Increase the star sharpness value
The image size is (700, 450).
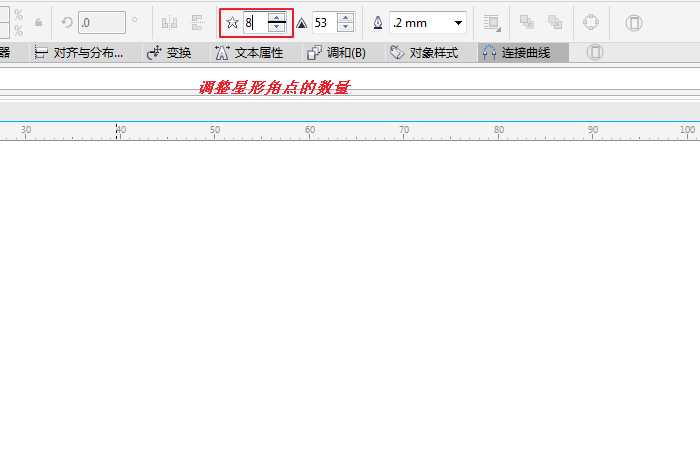point(345,17)
